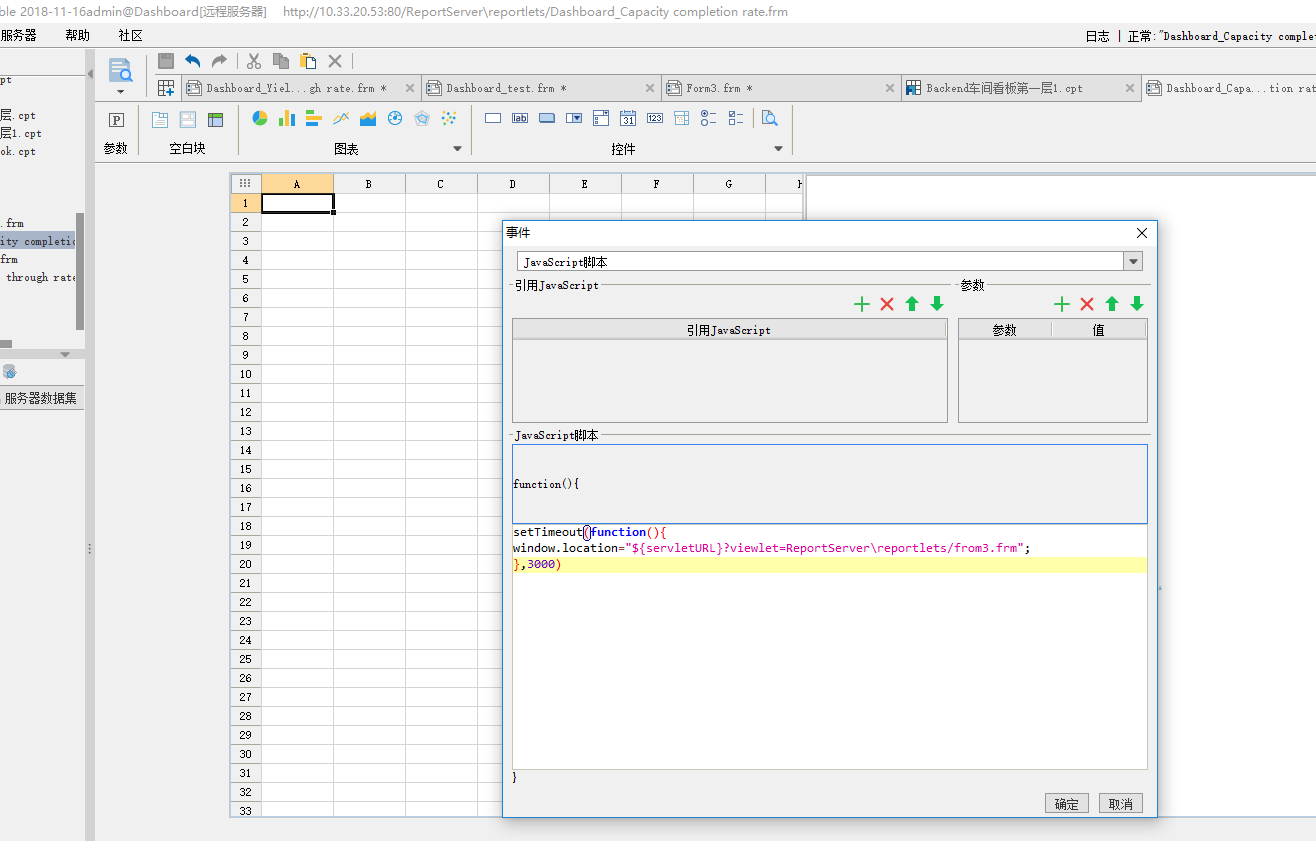Click the 参数 column header in parameter table
Image resolution: width=1316 pixels, height=841 pixels.
[1004, 330]
